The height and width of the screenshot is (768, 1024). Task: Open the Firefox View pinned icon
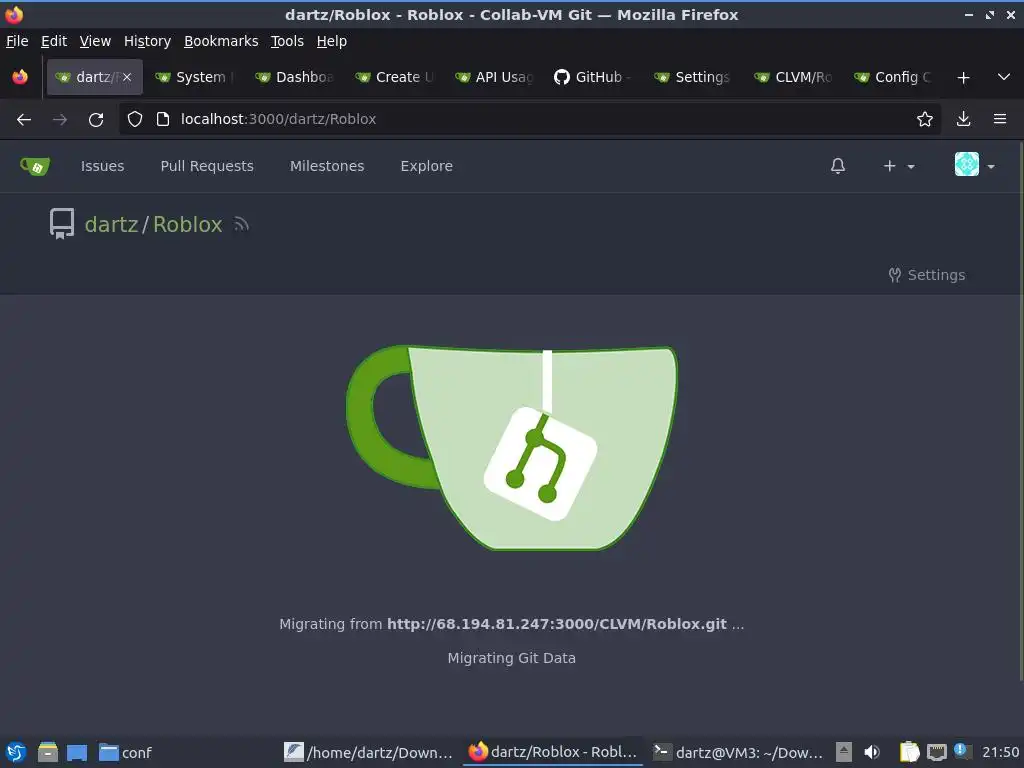(20, 77)
